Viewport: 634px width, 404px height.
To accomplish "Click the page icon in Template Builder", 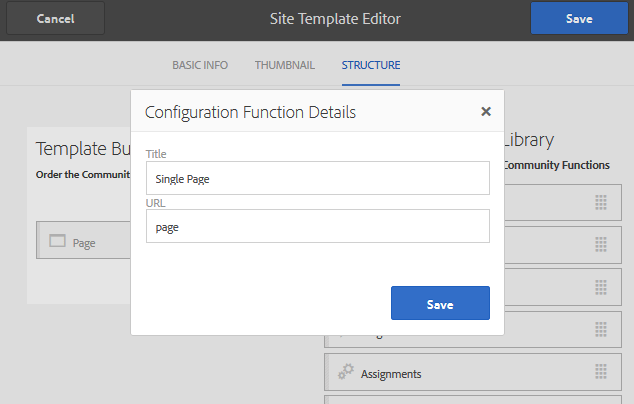I will [x=57, y=241].
